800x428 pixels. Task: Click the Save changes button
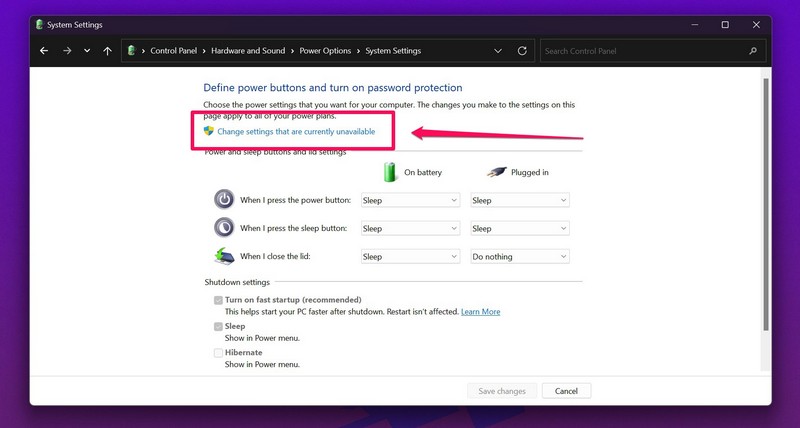tap(502, 391)
